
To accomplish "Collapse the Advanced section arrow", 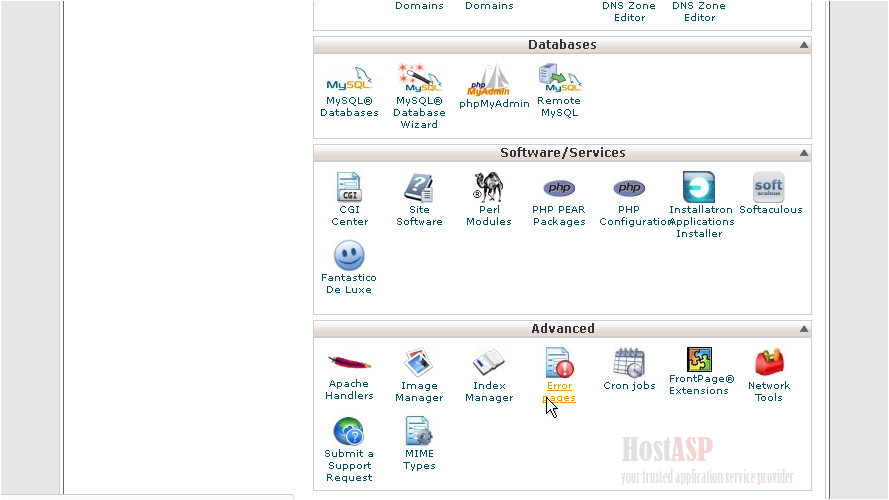I will (x=804, y=329).
